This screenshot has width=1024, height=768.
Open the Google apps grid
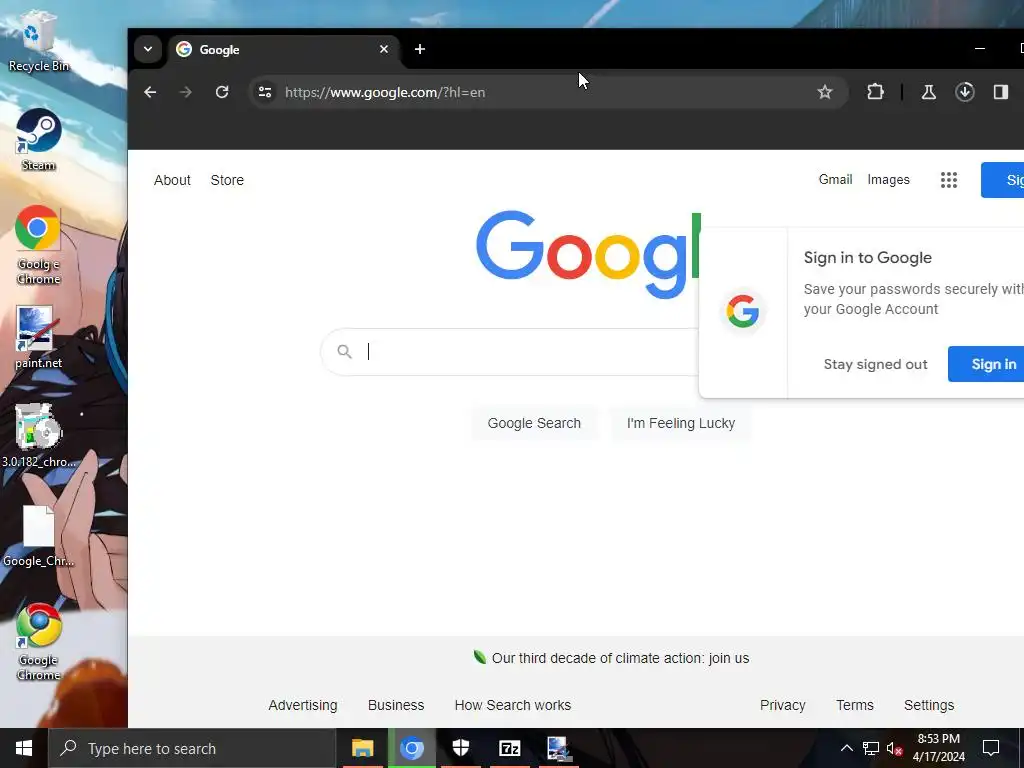point(948,180)
